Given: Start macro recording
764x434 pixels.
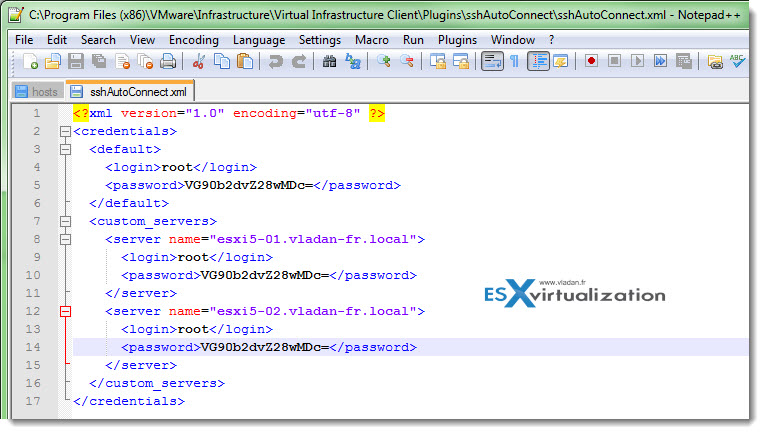Looking at the screenshot, I should 592,61.
